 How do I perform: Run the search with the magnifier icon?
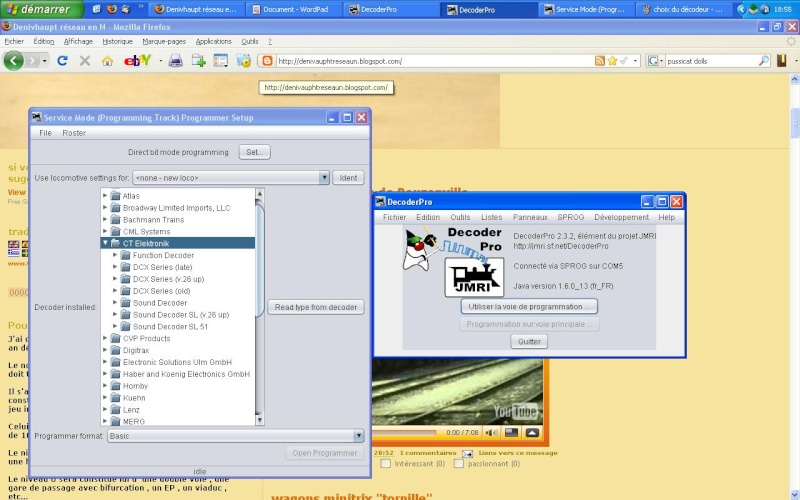(x=763, y=61)
